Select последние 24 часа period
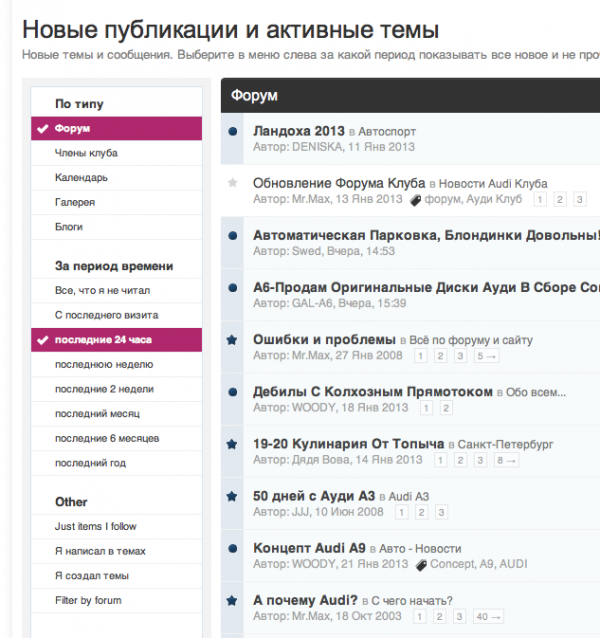This screenshot has height=638, width=600. 116,340
